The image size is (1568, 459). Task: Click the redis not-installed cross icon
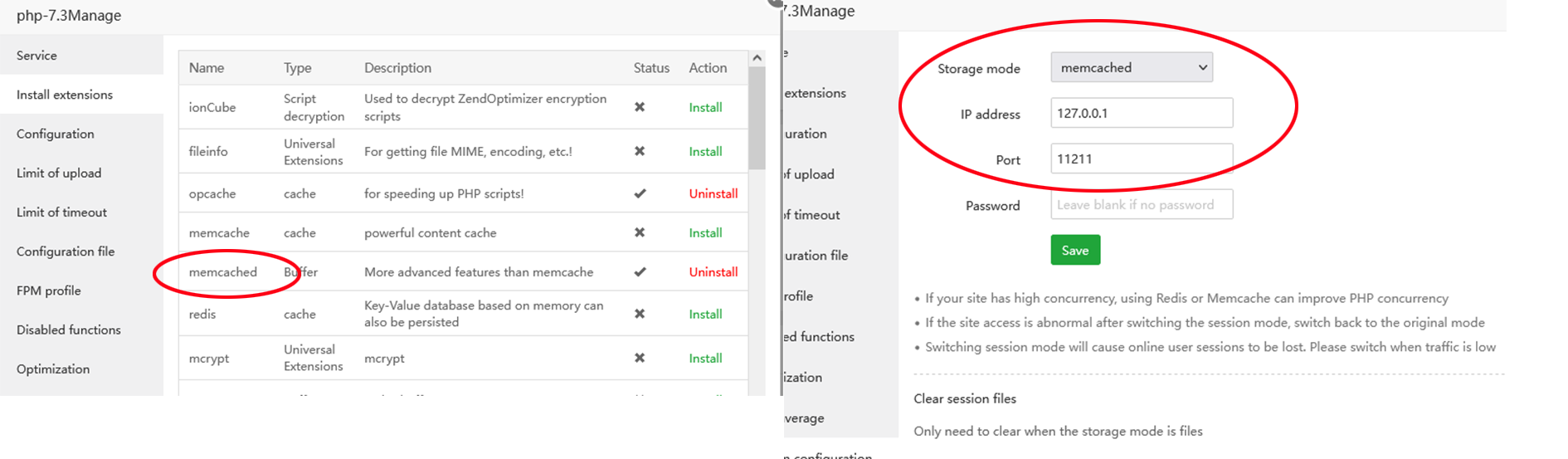(x=640, y=314)
